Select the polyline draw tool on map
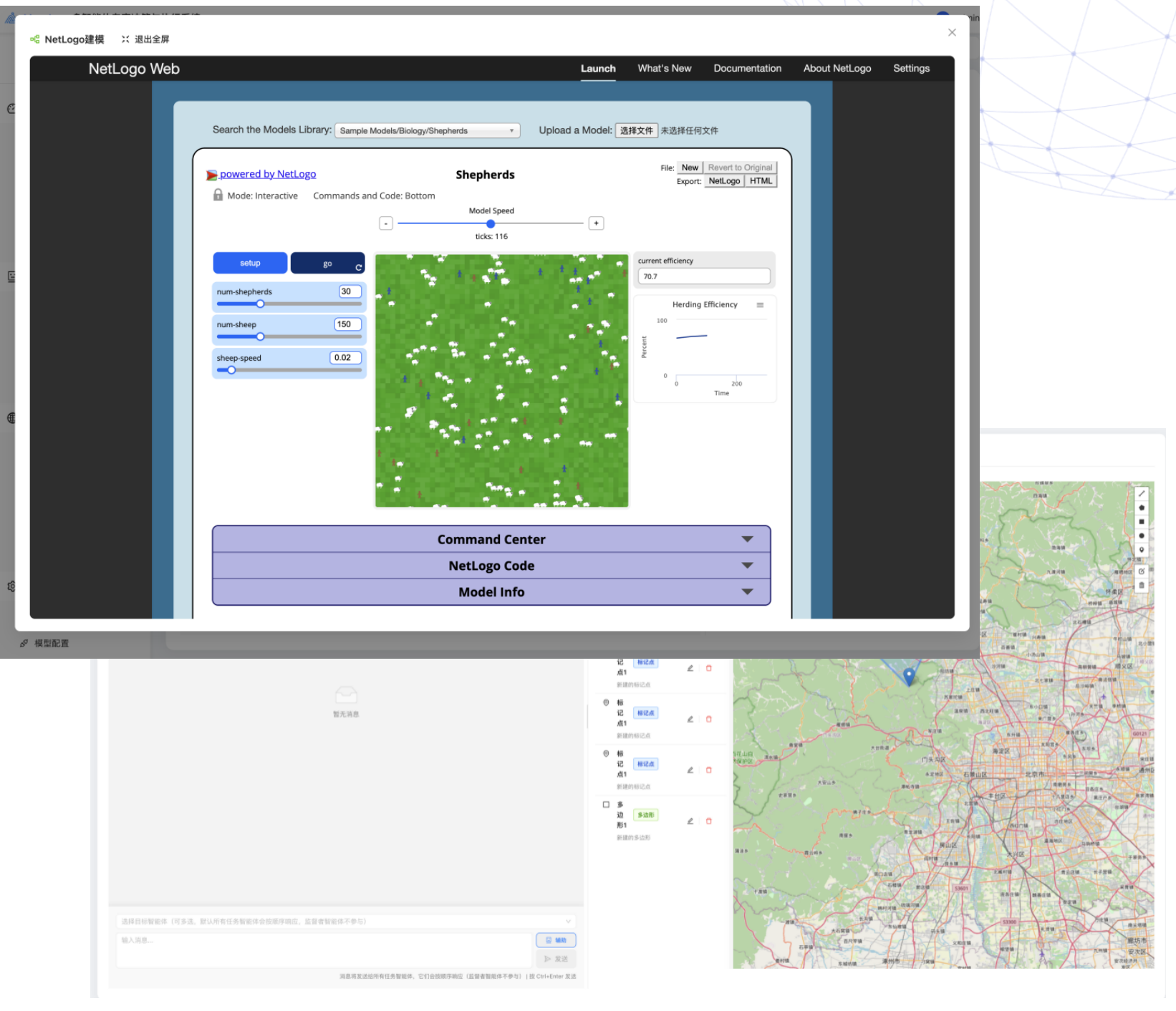 (x=1142, y=493)
